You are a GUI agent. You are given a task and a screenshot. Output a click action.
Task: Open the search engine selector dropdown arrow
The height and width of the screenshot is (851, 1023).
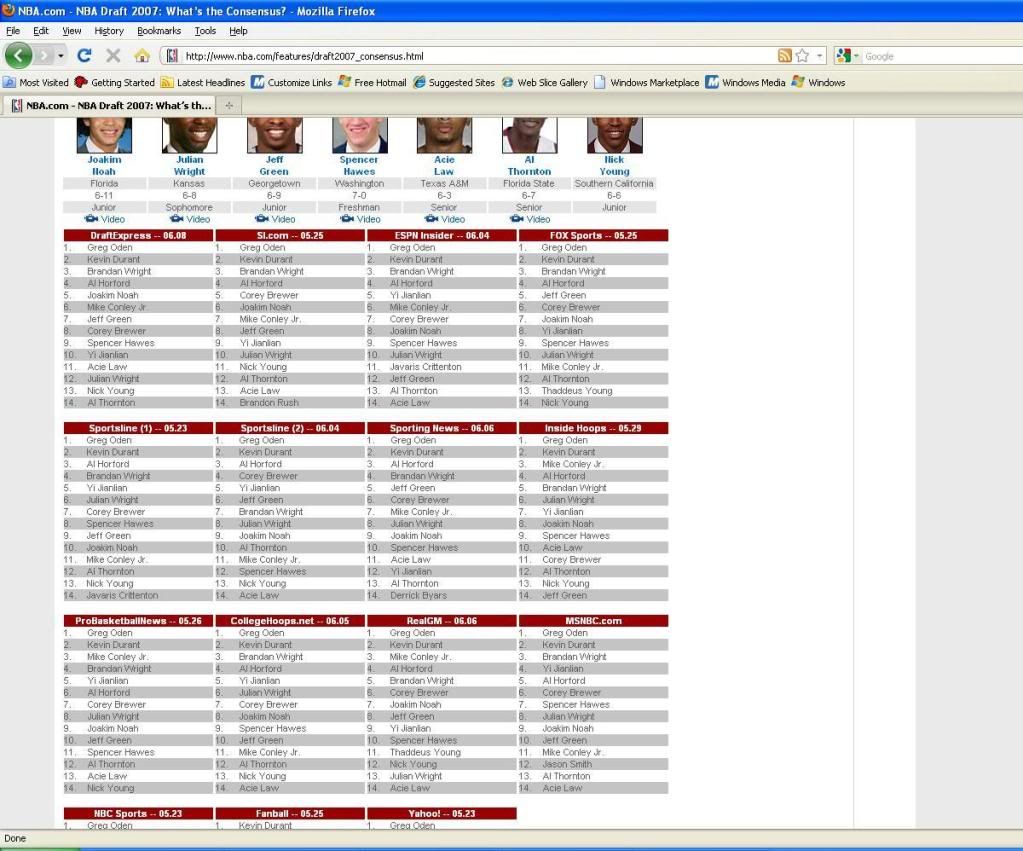pyautogui.click(x=856, y=56)
